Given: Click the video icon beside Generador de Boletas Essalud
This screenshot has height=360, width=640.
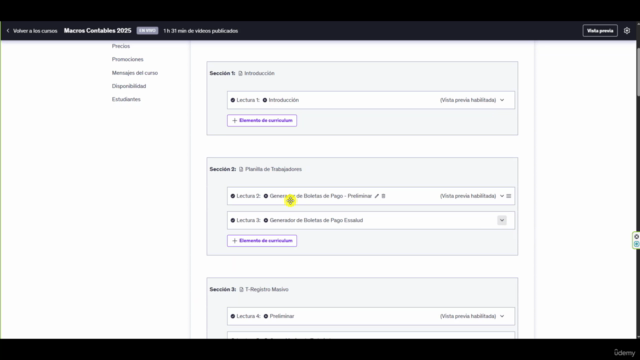Looking at the screenshot, I should pyautogui.click(x=266, y=220).
